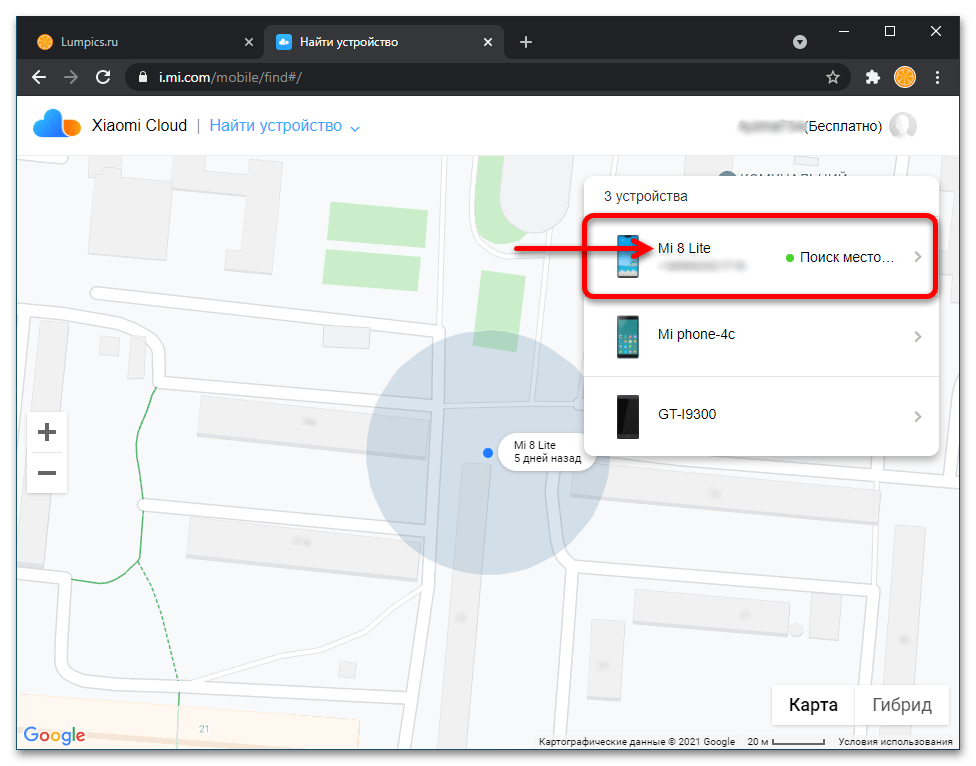Click the 20 м map scale control
The height and width of the screenshot is (766, 976).
786,742
